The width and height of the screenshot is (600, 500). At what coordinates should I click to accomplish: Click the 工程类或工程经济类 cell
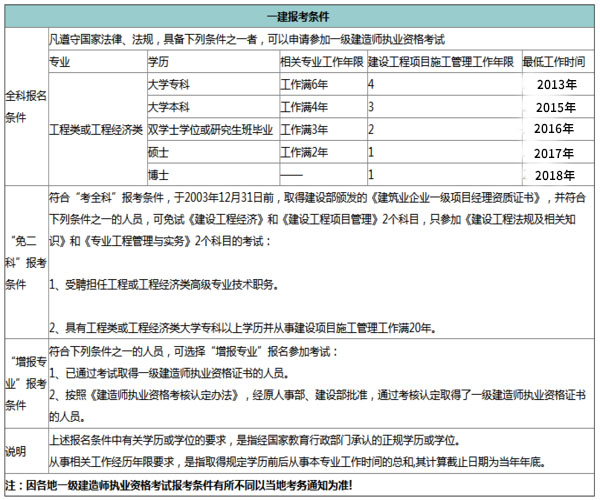pyautogui.click(x=96, y=130)
